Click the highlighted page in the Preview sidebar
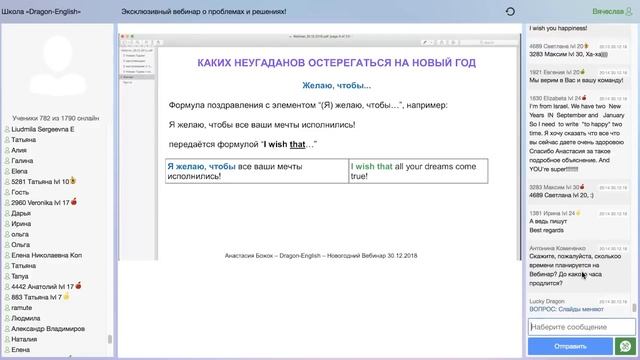640x360 pixels. pyautogui.click(x=137, y=77)
